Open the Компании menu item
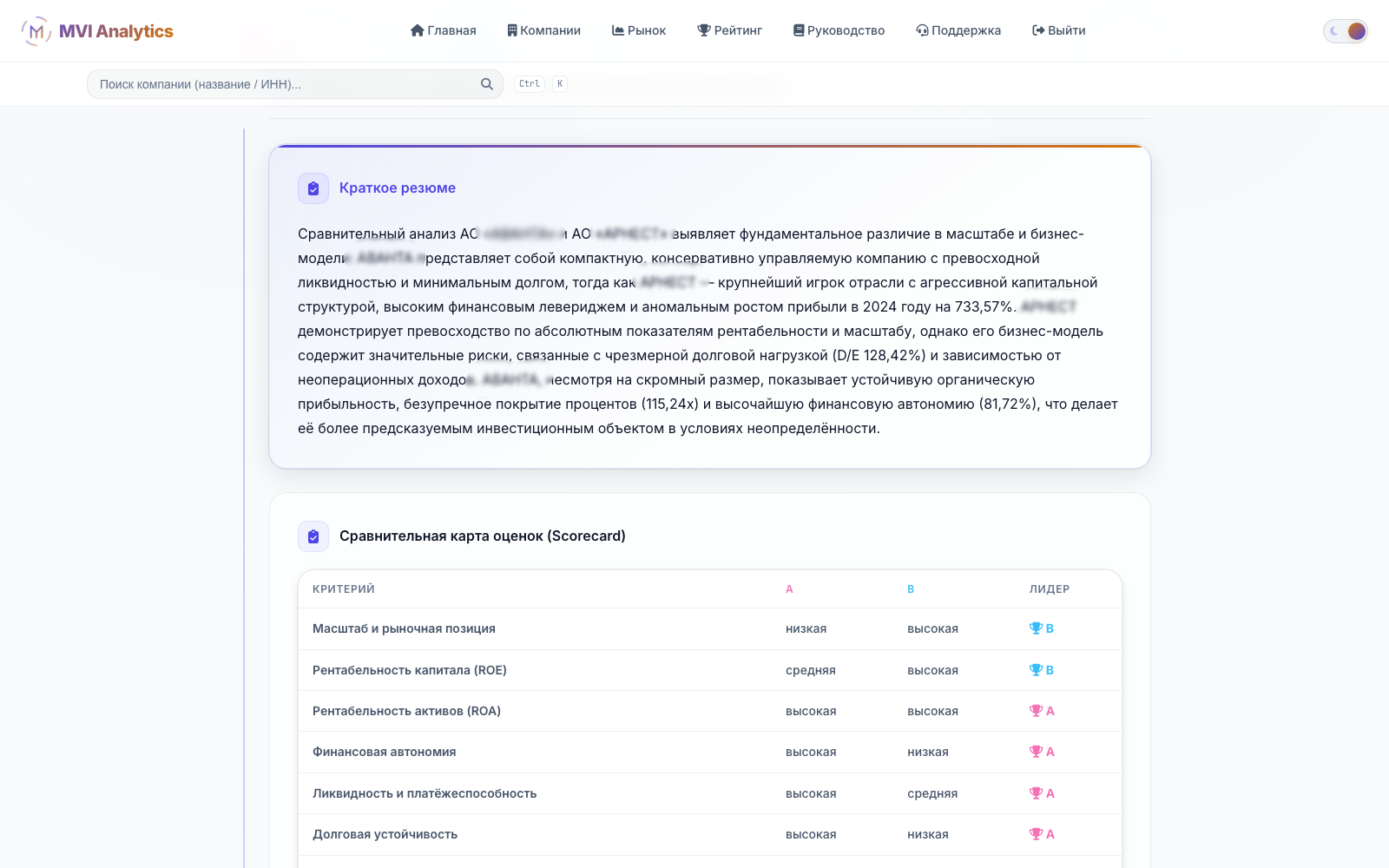 pos(544,30)
